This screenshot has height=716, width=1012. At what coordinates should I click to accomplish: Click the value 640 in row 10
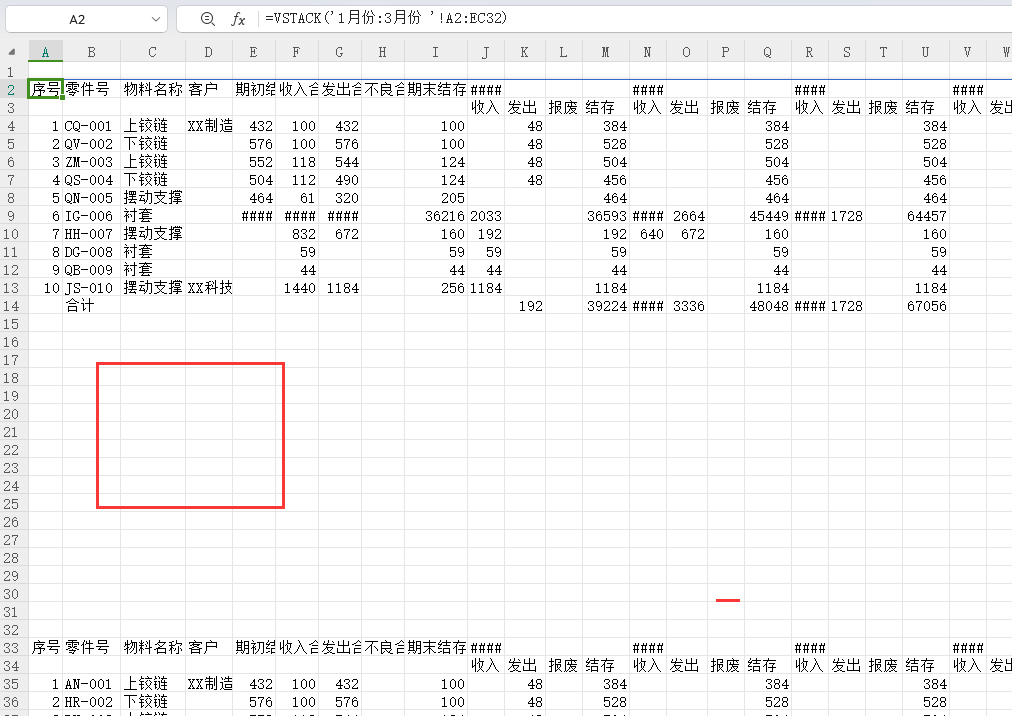648,234
